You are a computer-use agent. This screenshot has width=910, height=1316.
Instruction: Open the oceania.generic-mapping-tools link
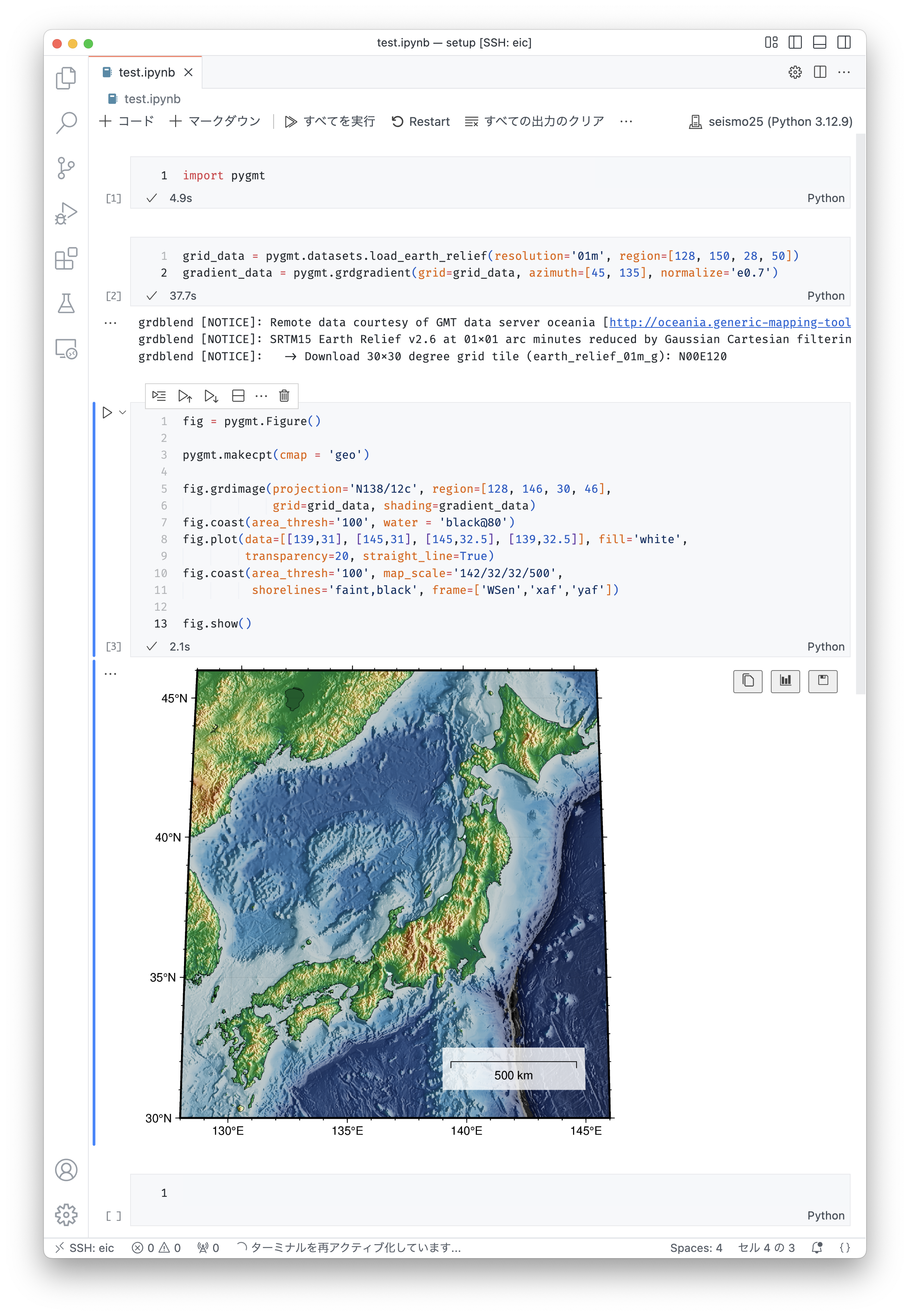tap(729, 322)
